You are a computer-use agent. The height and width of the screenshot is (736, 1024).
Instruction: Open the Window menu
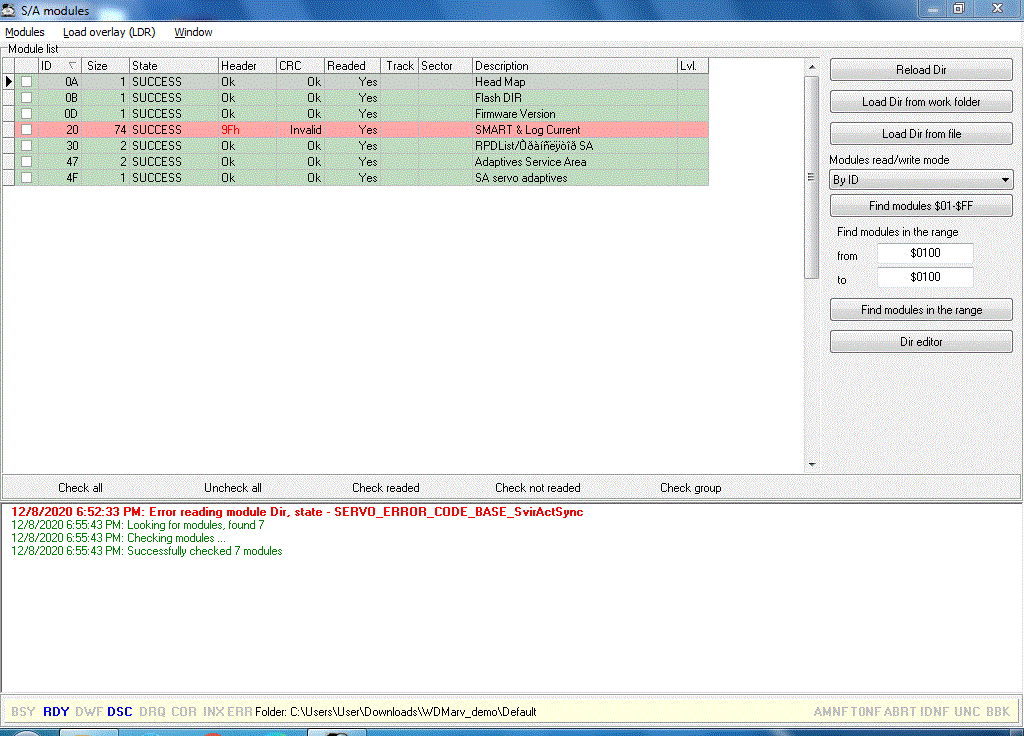[193, 32]
